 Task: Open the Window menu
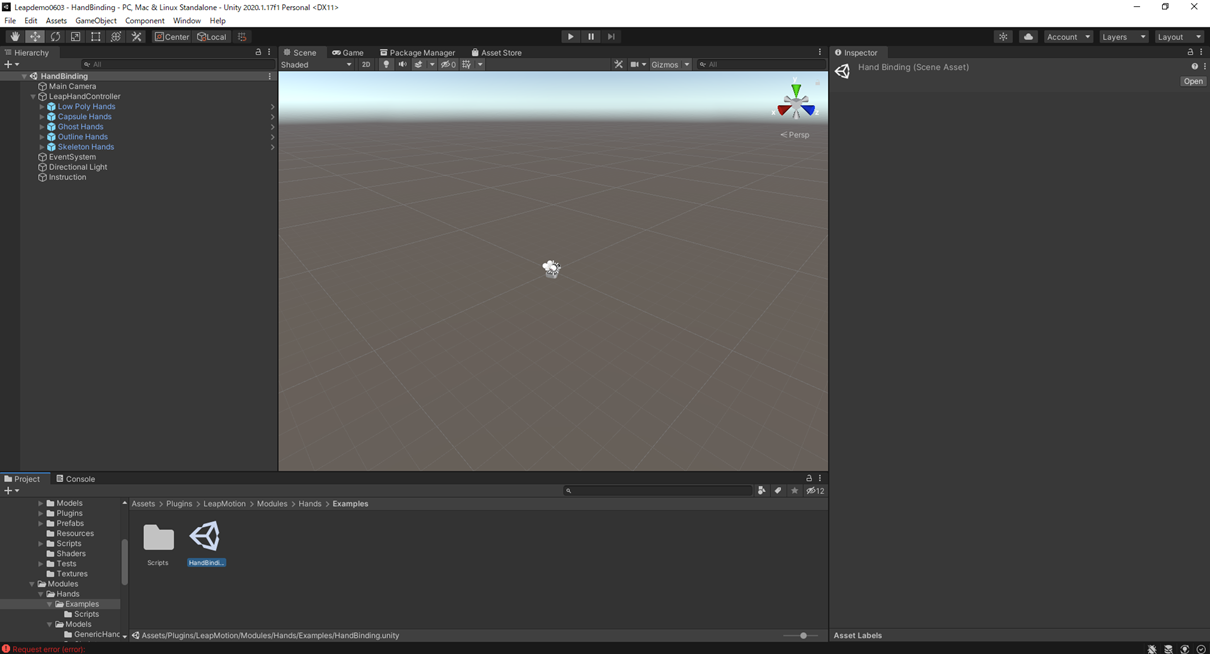tap(187, 21)
